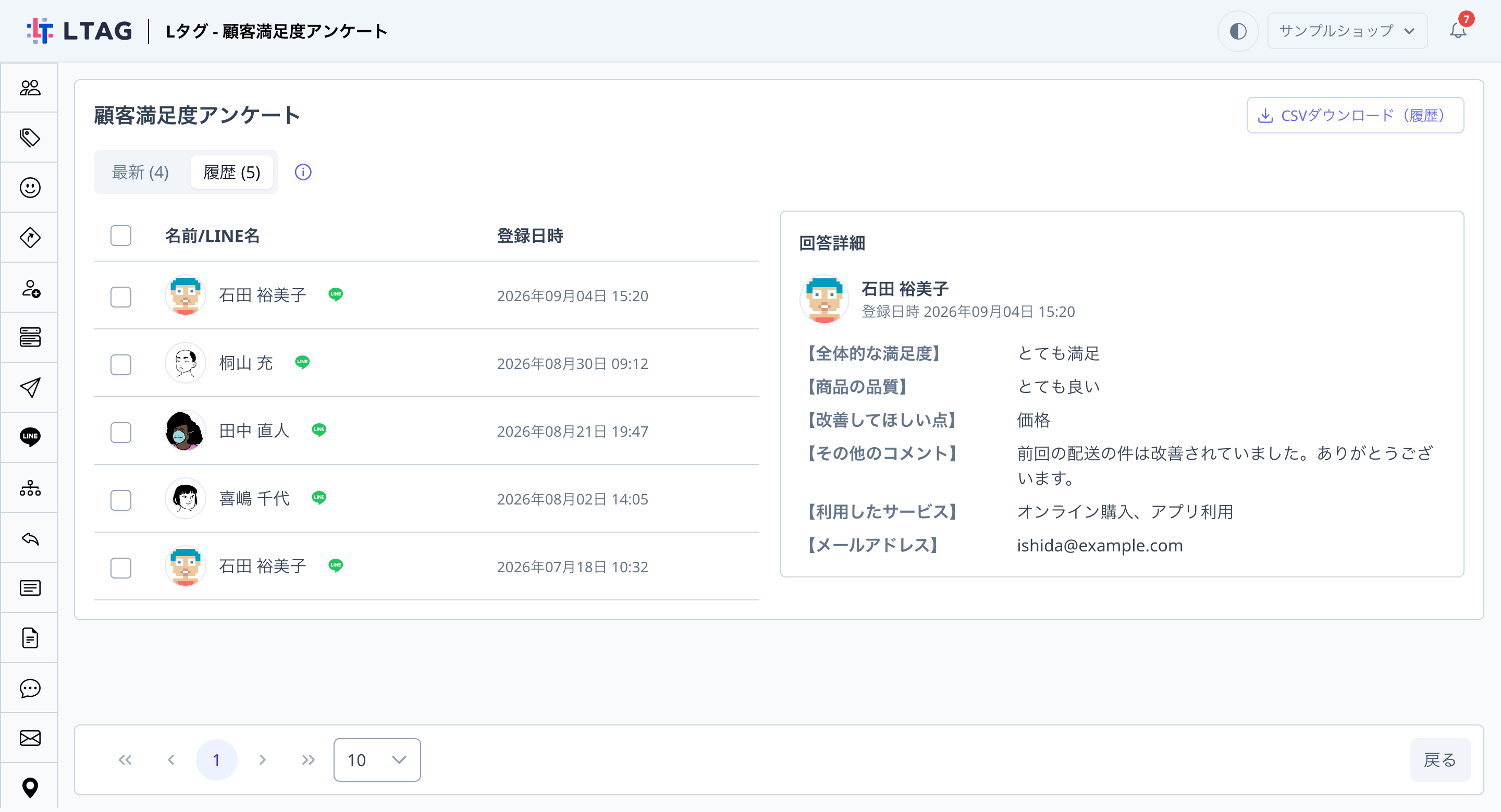Open the envelope mail sidebar icon
The height and width of the screenshot is (812, 1501).
coord(30,738)
